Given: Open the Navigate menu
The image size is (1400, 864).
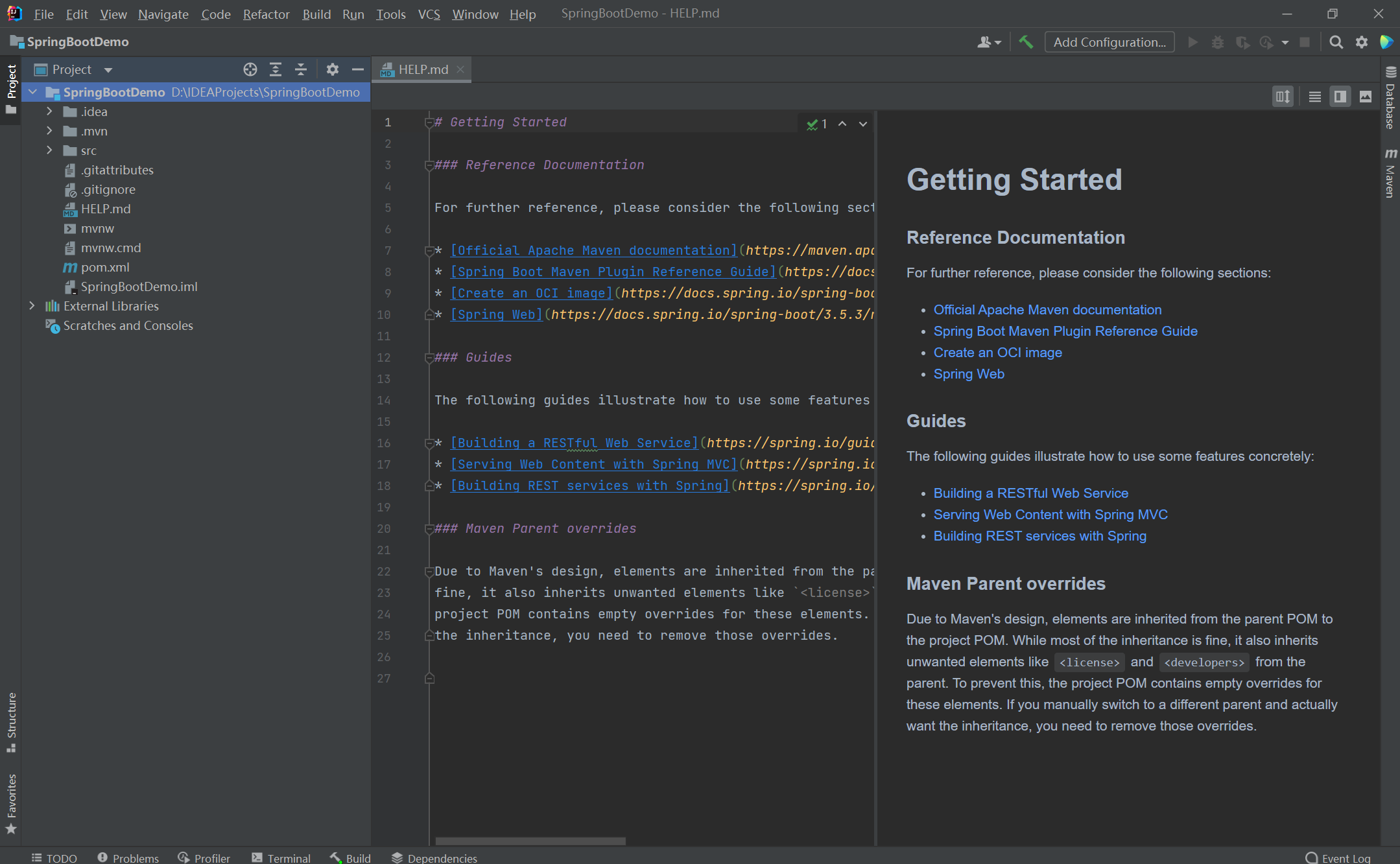Looking at the screenshot, I should coord(163,14).
